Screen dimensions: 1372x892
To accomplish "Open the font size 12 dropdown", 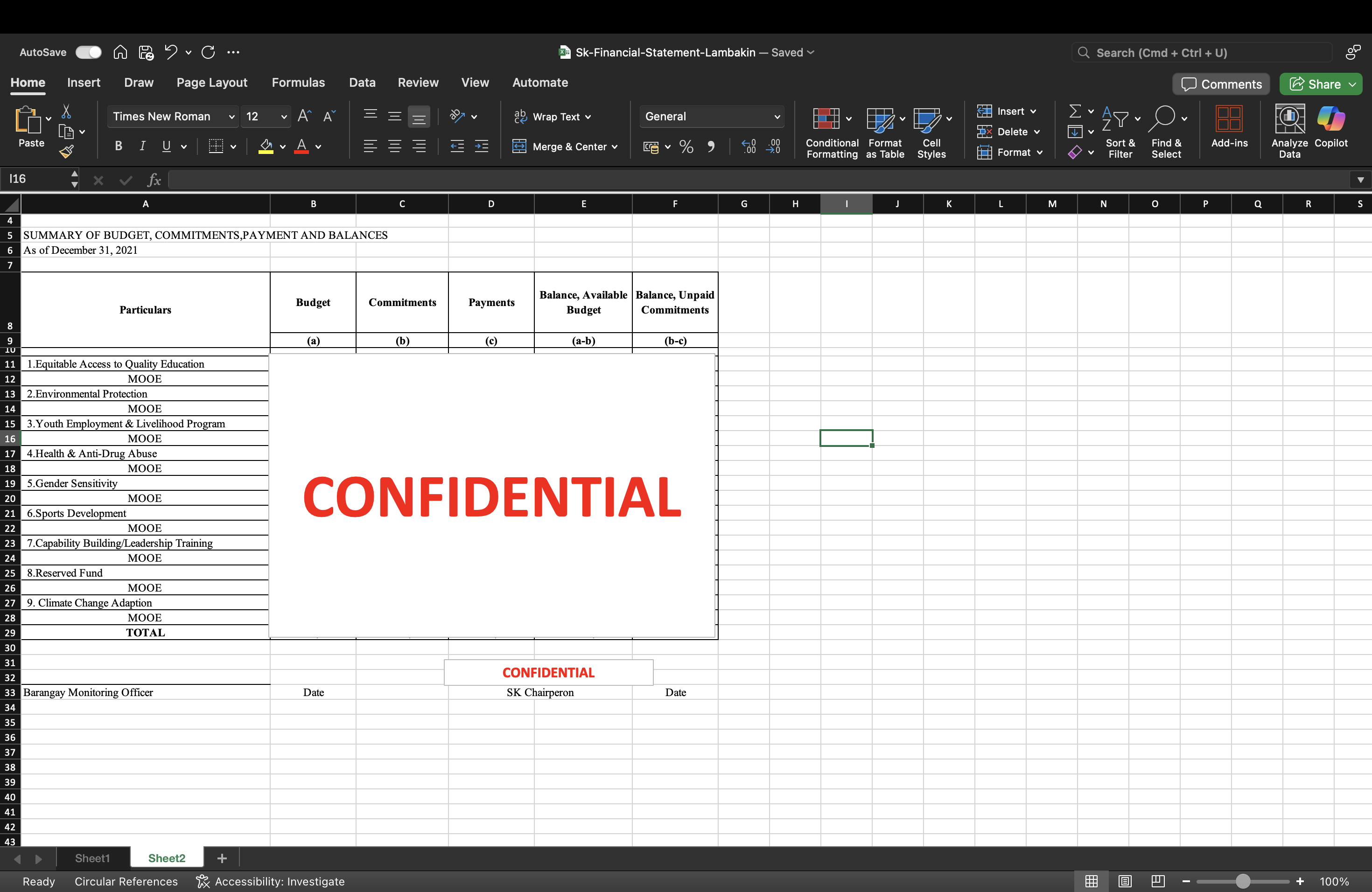I will 284,117.
